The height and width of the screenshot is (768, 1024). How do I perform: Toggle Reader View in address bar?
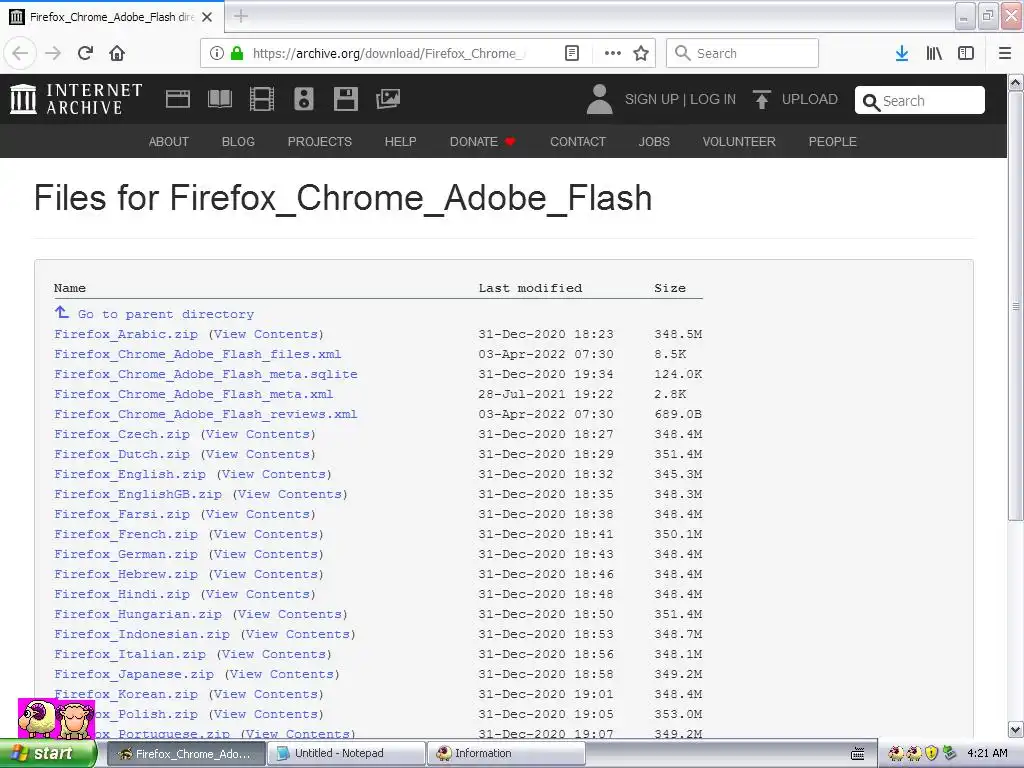[x=571, y=53]
